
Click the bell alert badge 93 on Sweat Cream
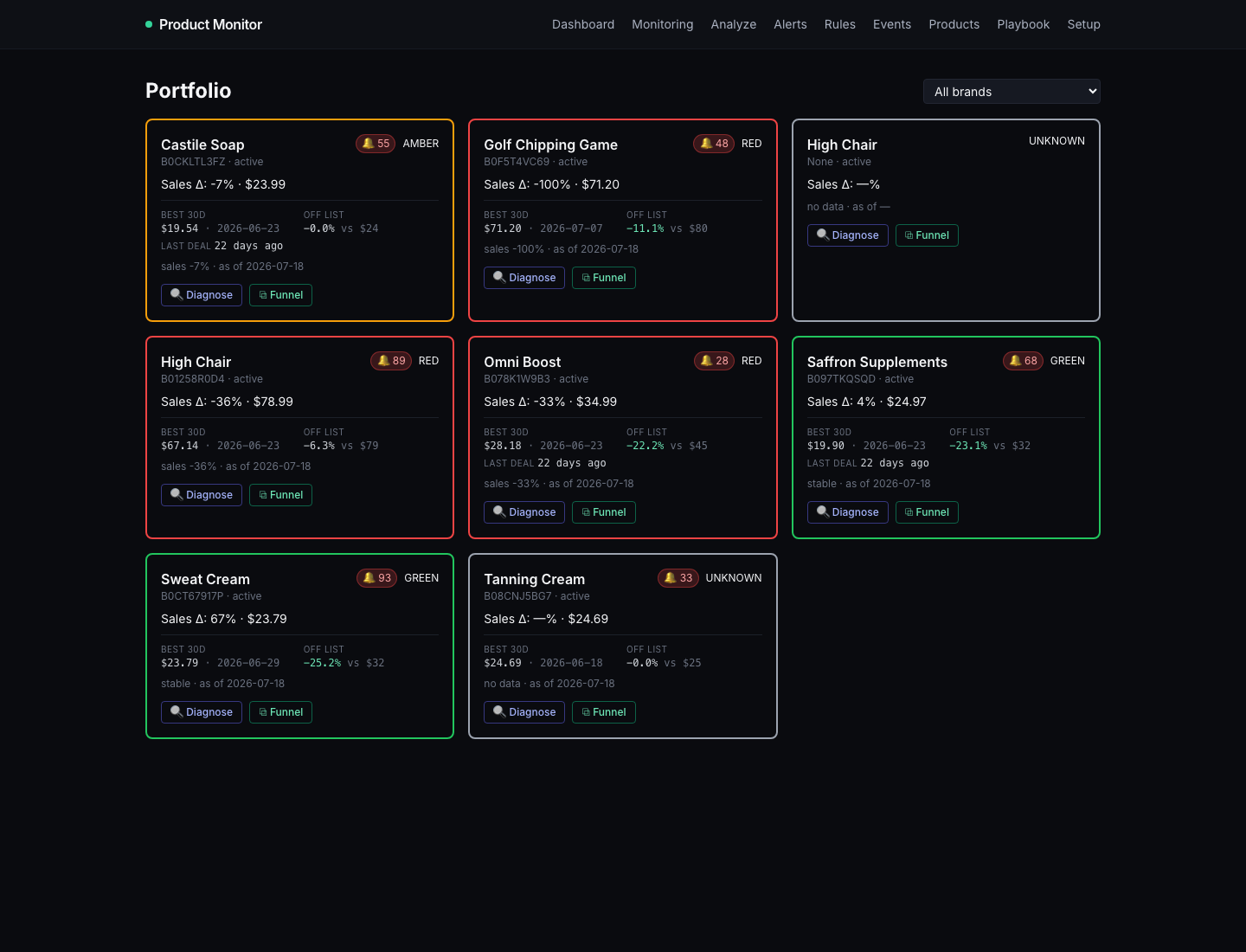click(377, 578)
